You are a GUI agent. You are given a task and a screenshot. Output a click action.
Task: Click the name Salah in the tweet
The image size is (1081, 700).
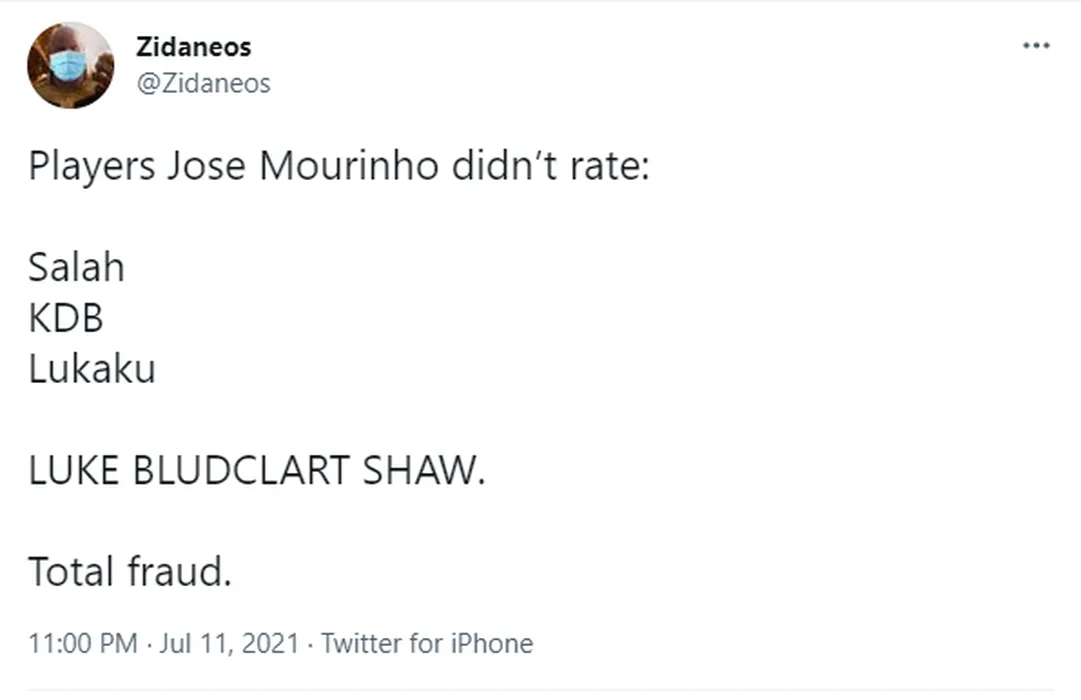tap(76, 268)
